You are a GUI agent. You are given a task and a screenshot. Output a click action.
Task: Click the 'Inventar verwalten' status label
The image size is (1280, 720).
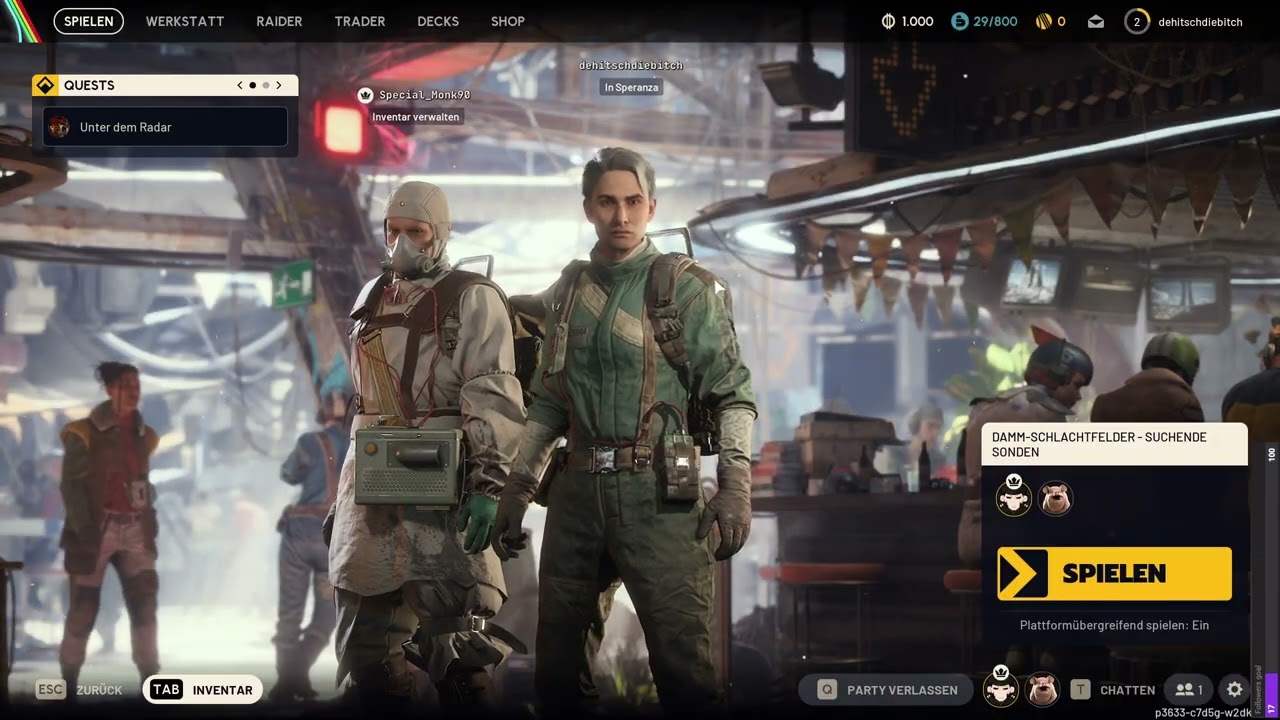(x=416, y=117)
